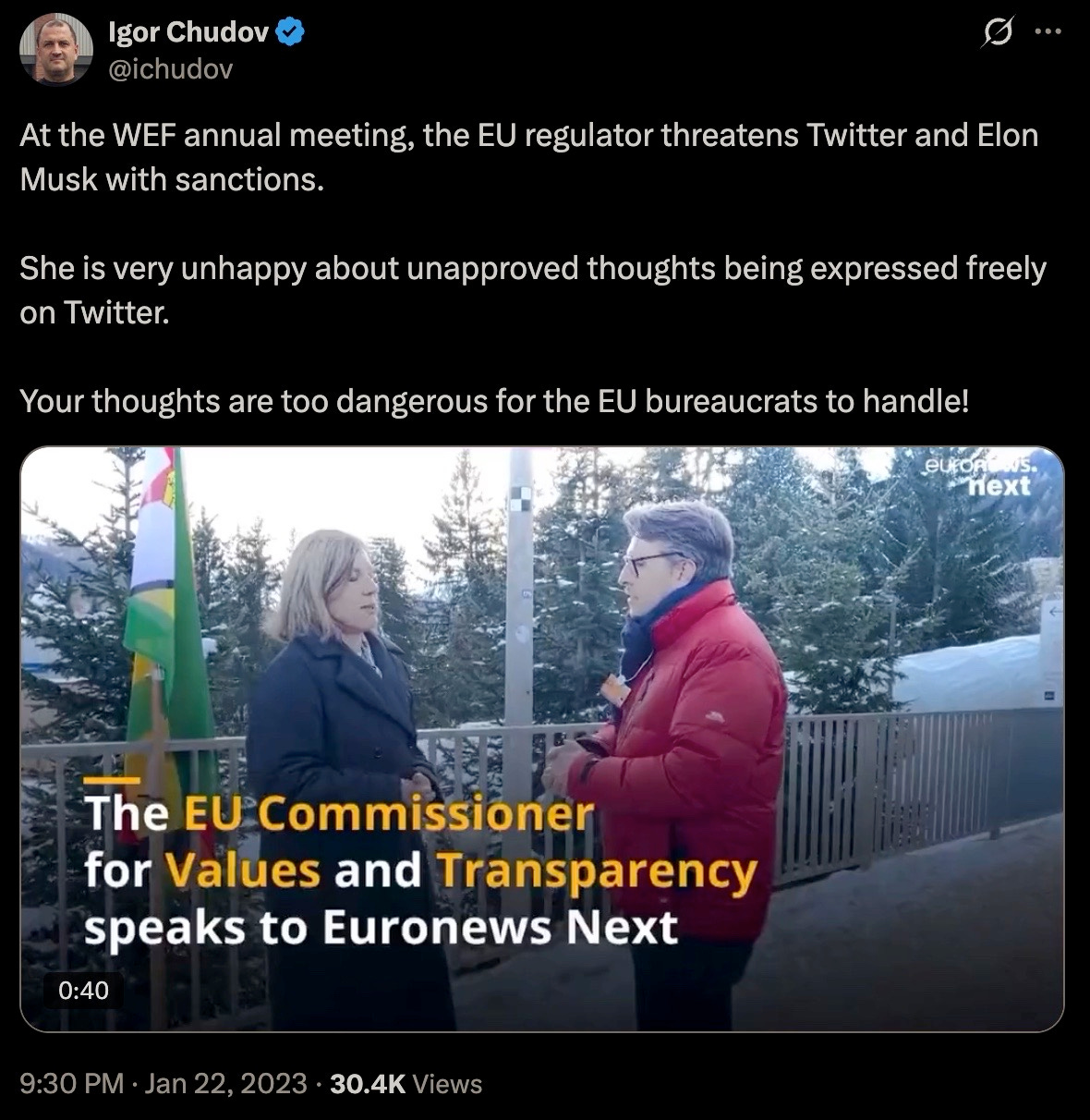This screenshot has height=1120, width=1090.
Task: Open the three-dot more options menu
Action: pyautogui.click(x=1048, y=31)
